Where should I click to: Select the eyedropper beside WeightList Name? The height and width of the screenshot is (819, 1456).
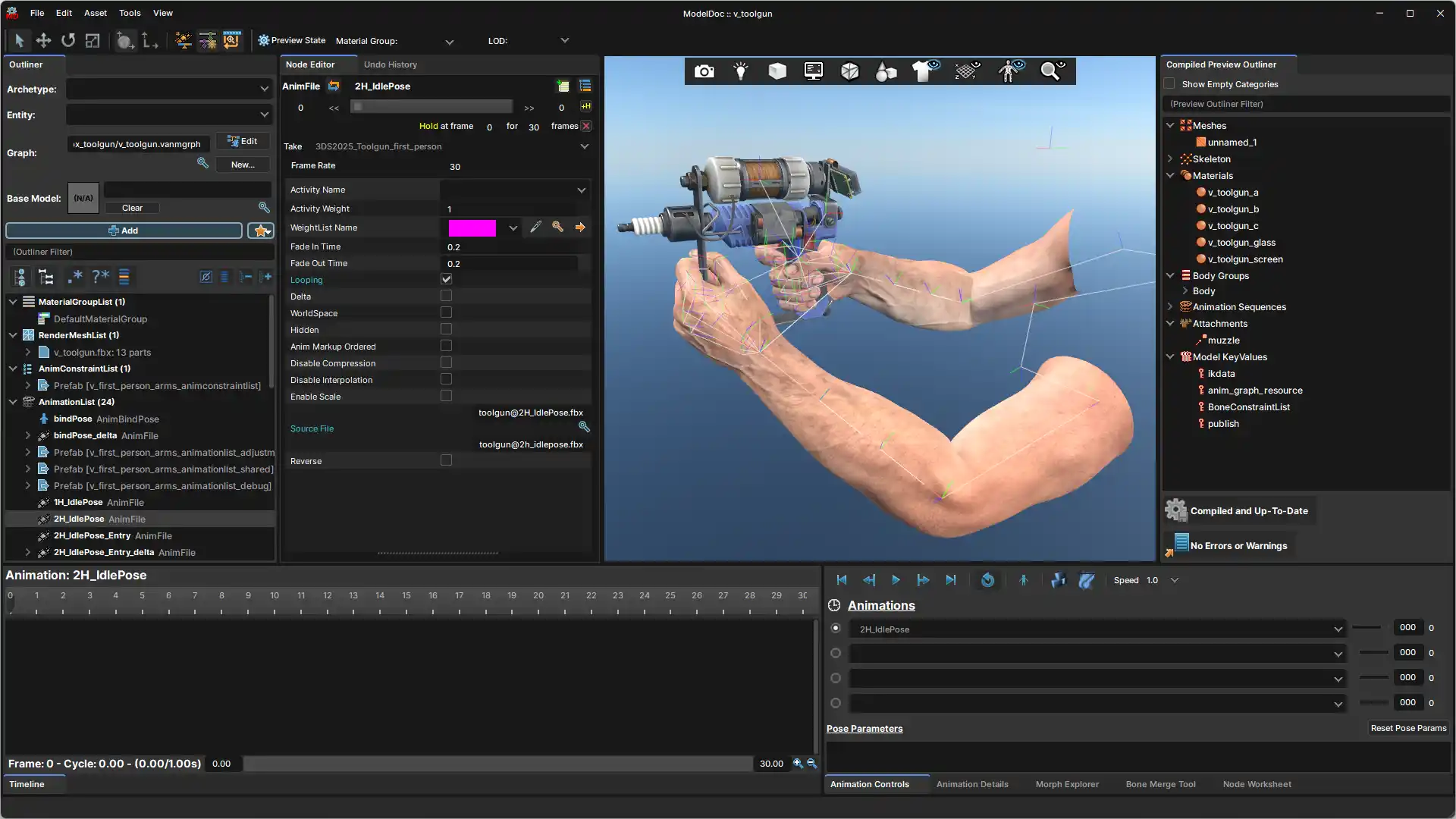[x=536, y=227]
